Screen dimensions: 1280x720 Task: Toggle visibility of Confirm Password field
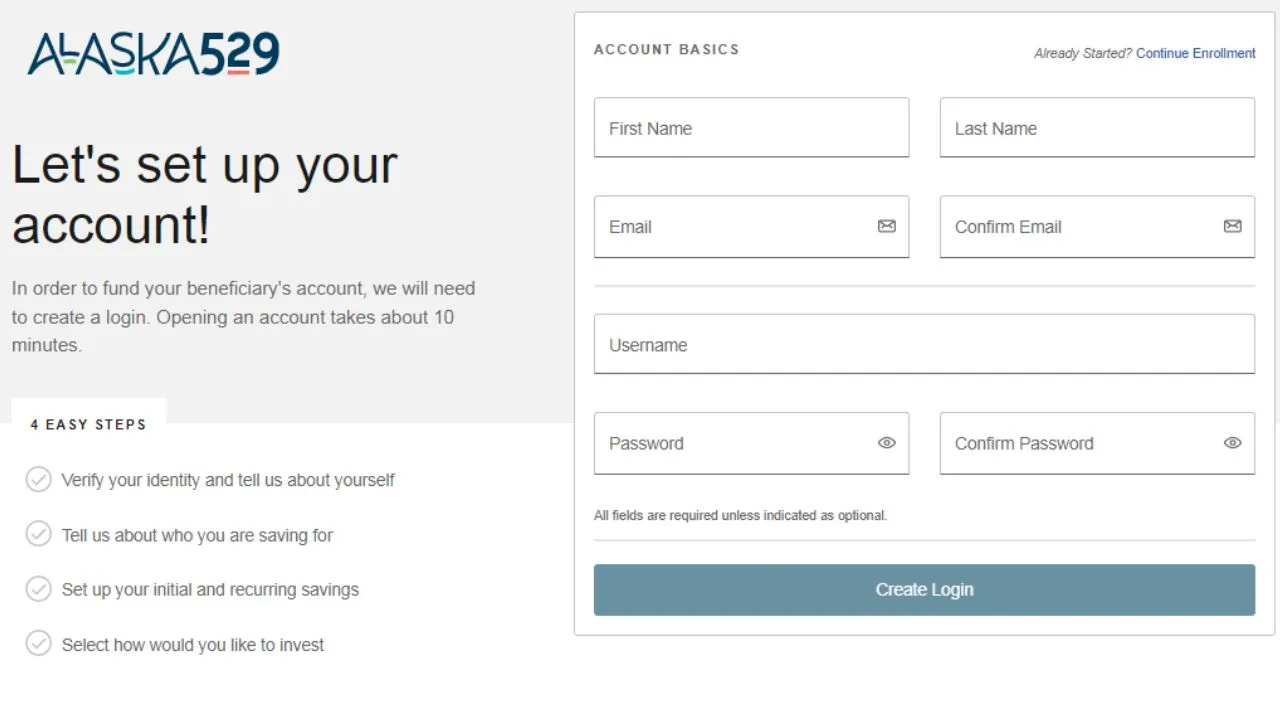pos(1233,443)
